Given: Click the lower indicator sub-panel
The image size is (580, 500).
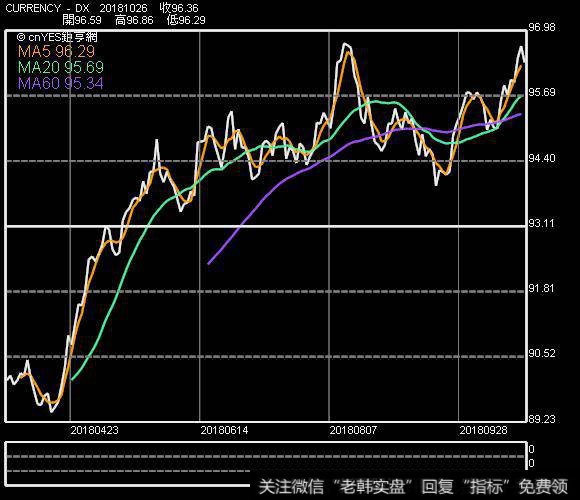Looking at the screenshot, I should [x=266, y=463].
